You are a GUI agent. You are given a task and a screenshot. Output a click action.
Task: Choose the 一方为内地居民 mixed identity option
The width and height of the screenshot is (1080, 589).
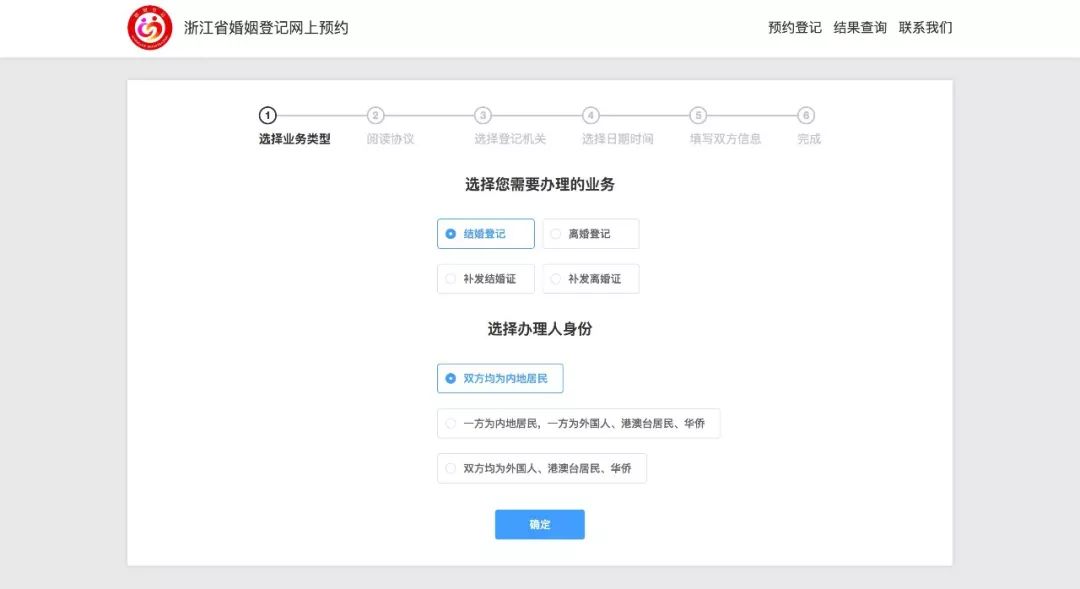click(579, 423)
